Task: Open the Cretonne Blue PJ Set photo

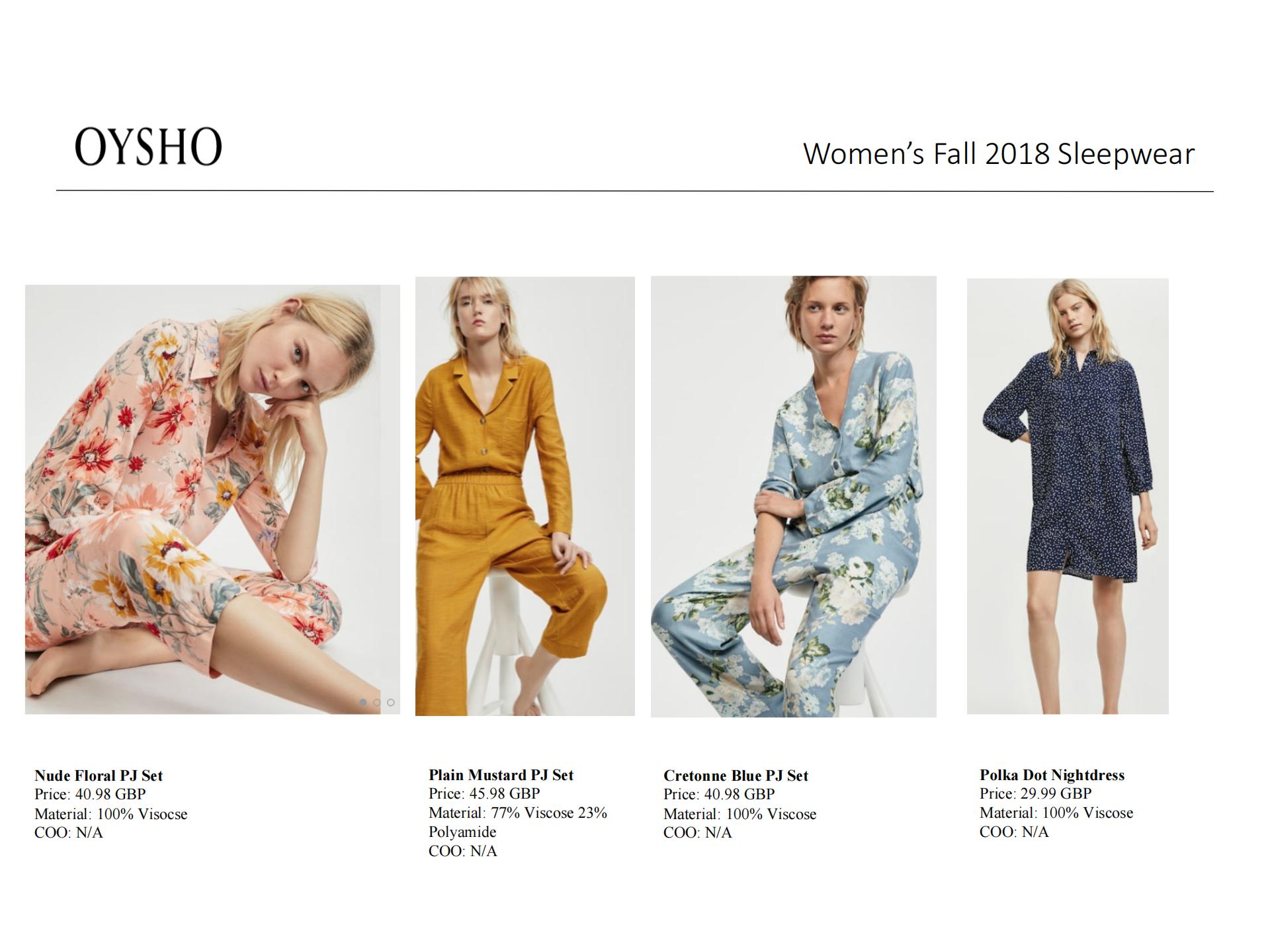Action: point(794,496)
